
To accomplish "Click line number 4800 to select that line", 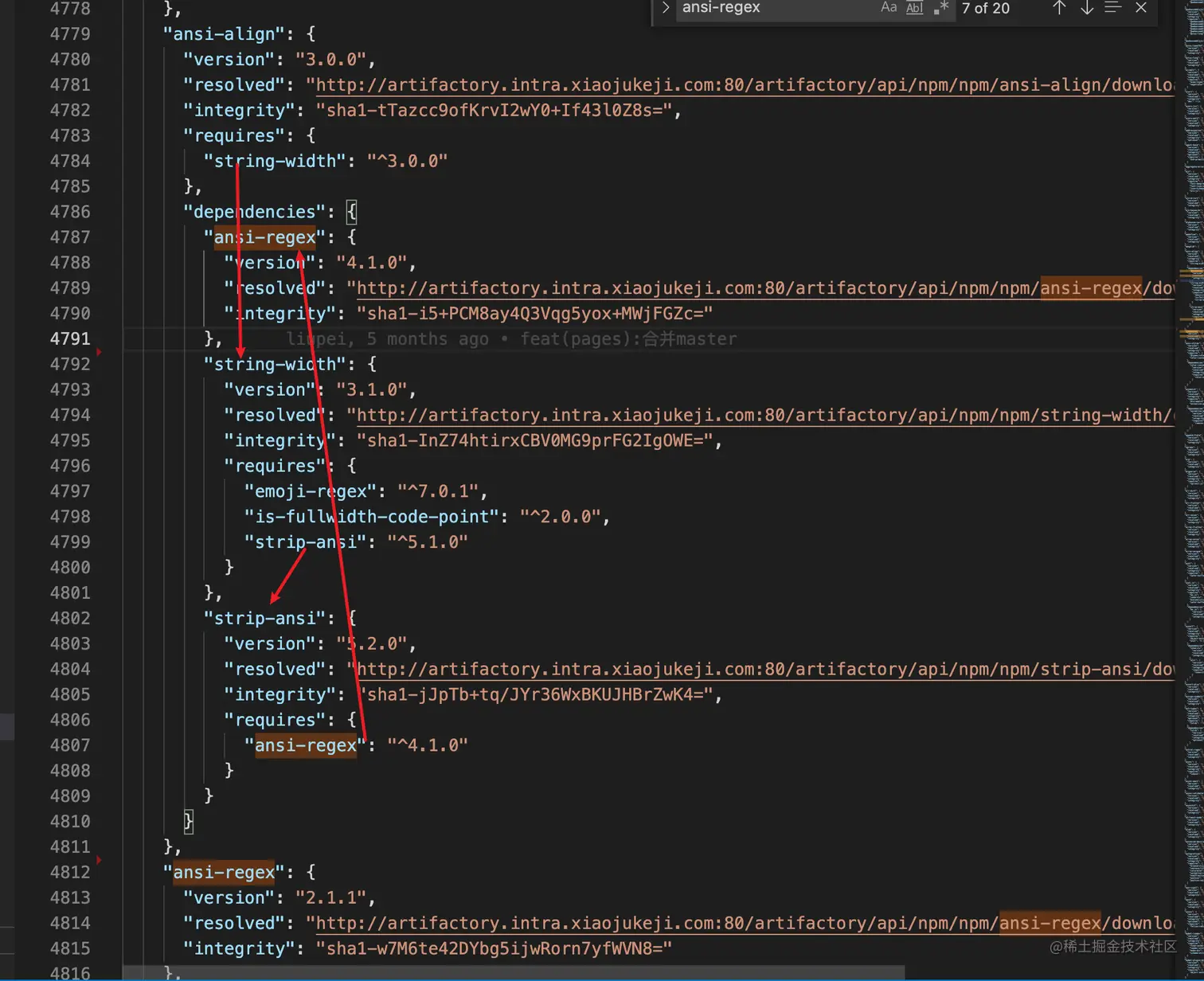I will (x=70, y=567).
